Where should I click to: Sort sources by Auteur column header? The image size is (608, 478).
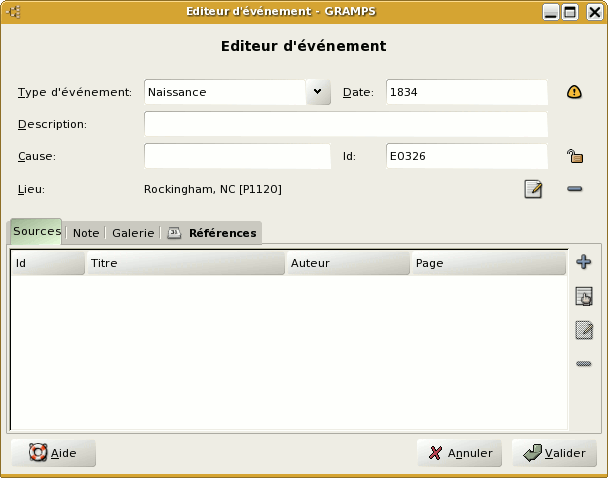(x=347, y=263)
